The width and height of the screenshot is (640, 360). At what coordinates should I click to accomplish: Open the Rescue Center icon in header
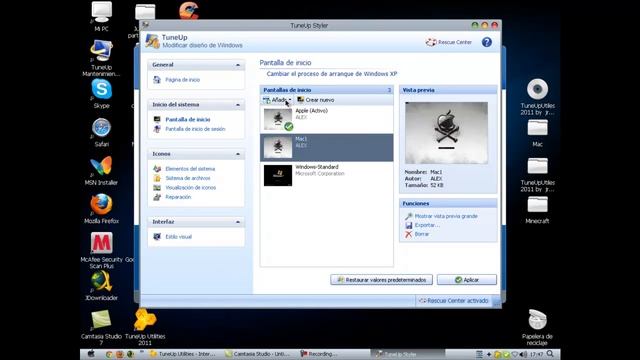[x=431, y=42]
